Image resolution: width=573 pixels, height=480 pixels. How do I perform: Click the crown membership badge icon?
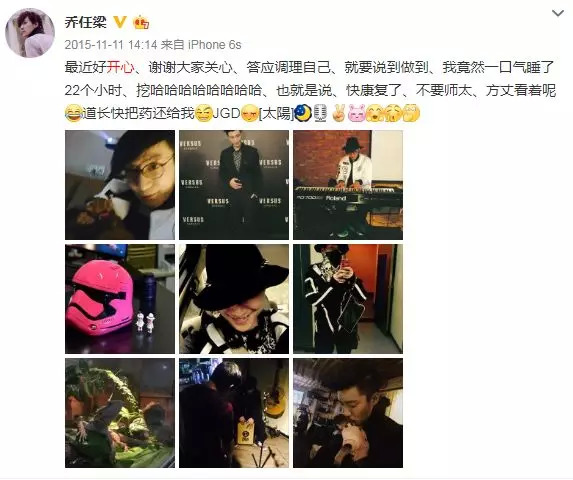[141, 23]
